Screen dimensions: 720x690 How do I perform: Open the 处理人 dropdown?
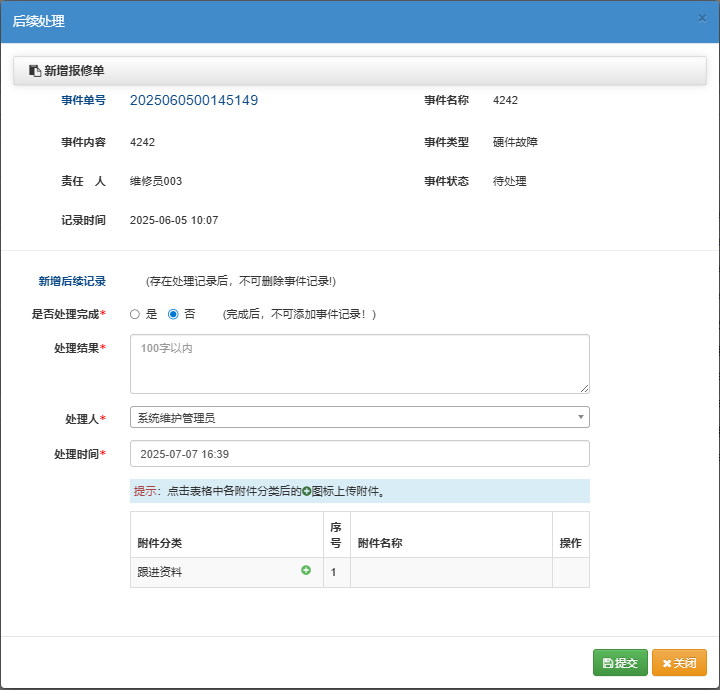point(360,417)
